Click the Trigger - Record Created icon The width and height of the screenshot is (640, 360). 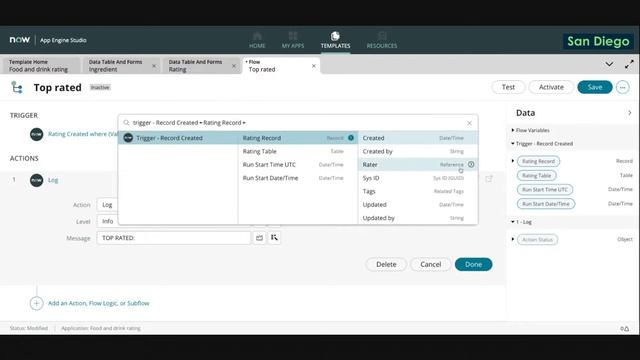click(x=128, y=138)
